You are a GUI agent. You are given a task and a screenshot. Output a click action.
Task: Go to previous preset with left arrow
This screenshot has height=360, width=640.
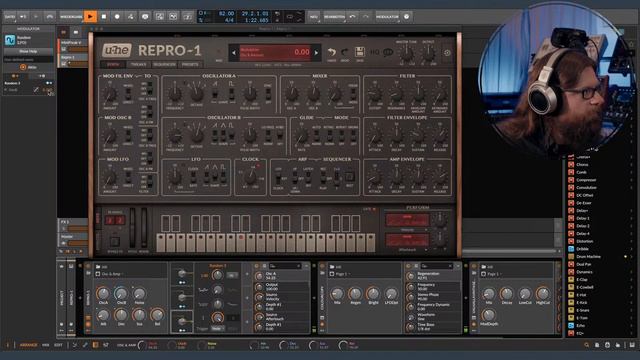tap(233, 53)
